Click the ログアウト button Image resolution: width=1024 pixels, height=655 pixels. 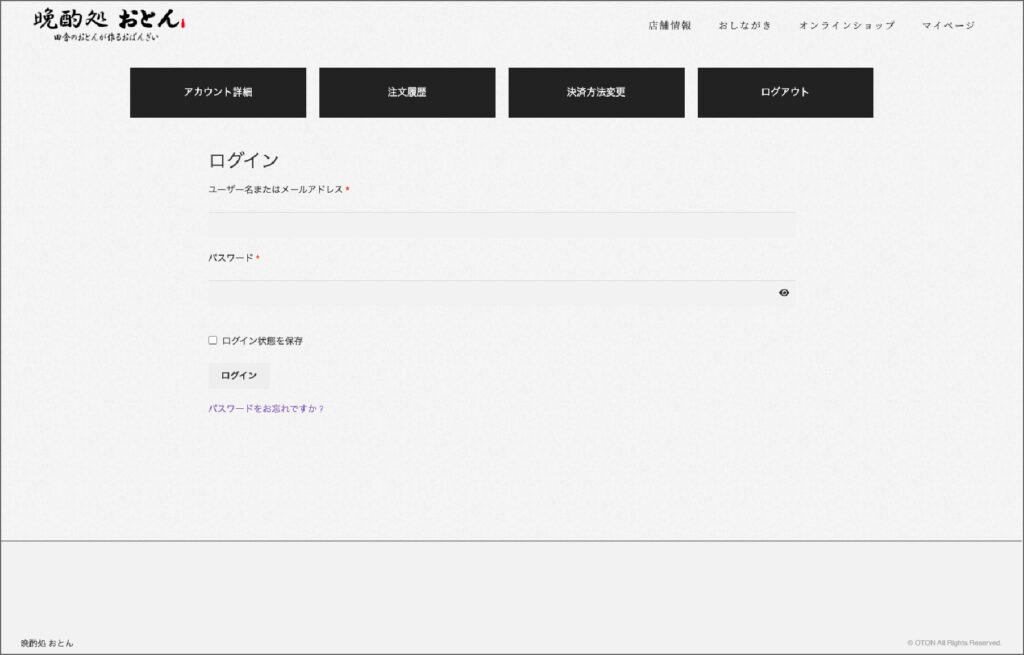785,93
